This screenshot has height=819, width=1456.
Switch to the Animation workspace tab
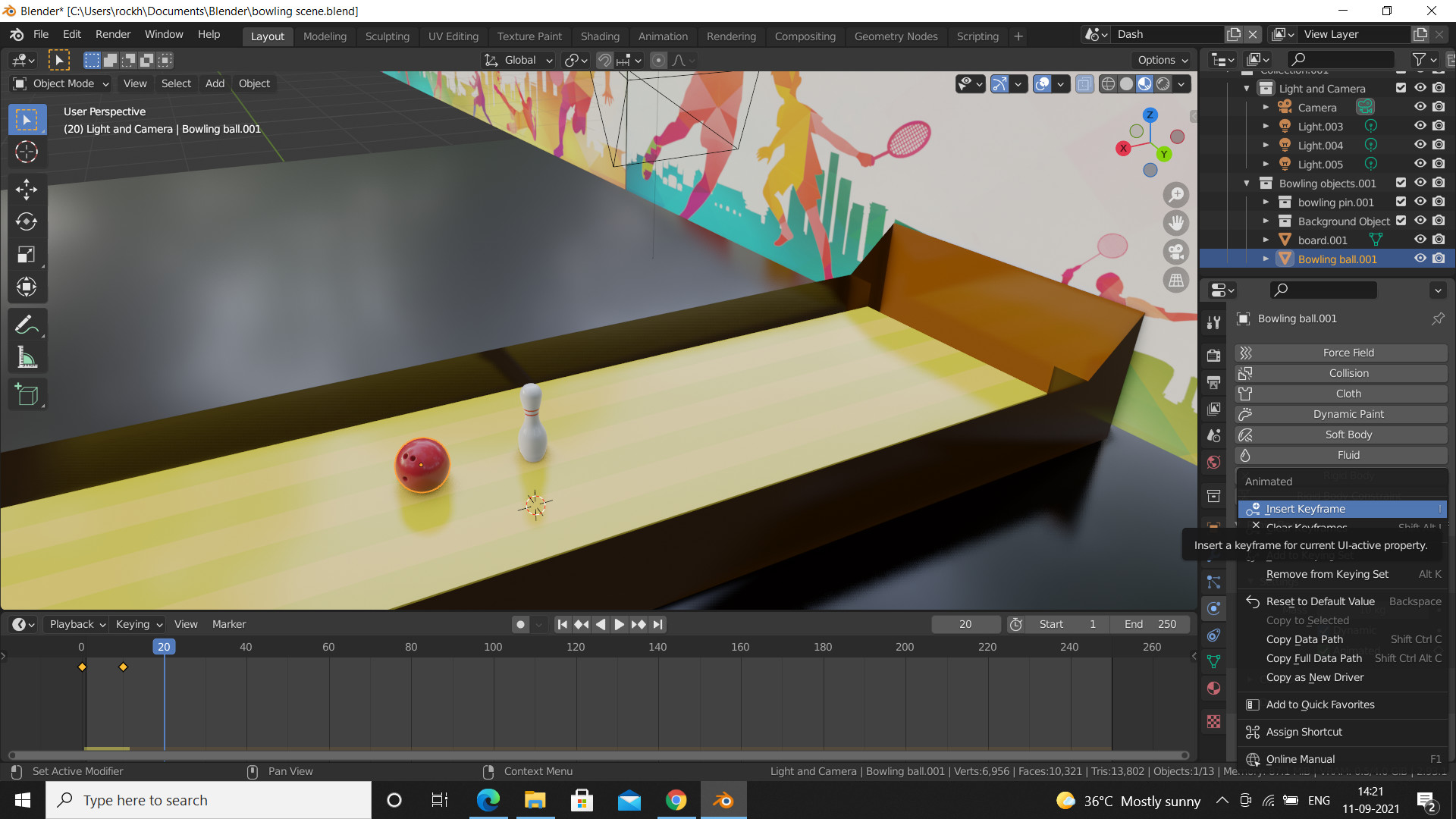(663, 36)
